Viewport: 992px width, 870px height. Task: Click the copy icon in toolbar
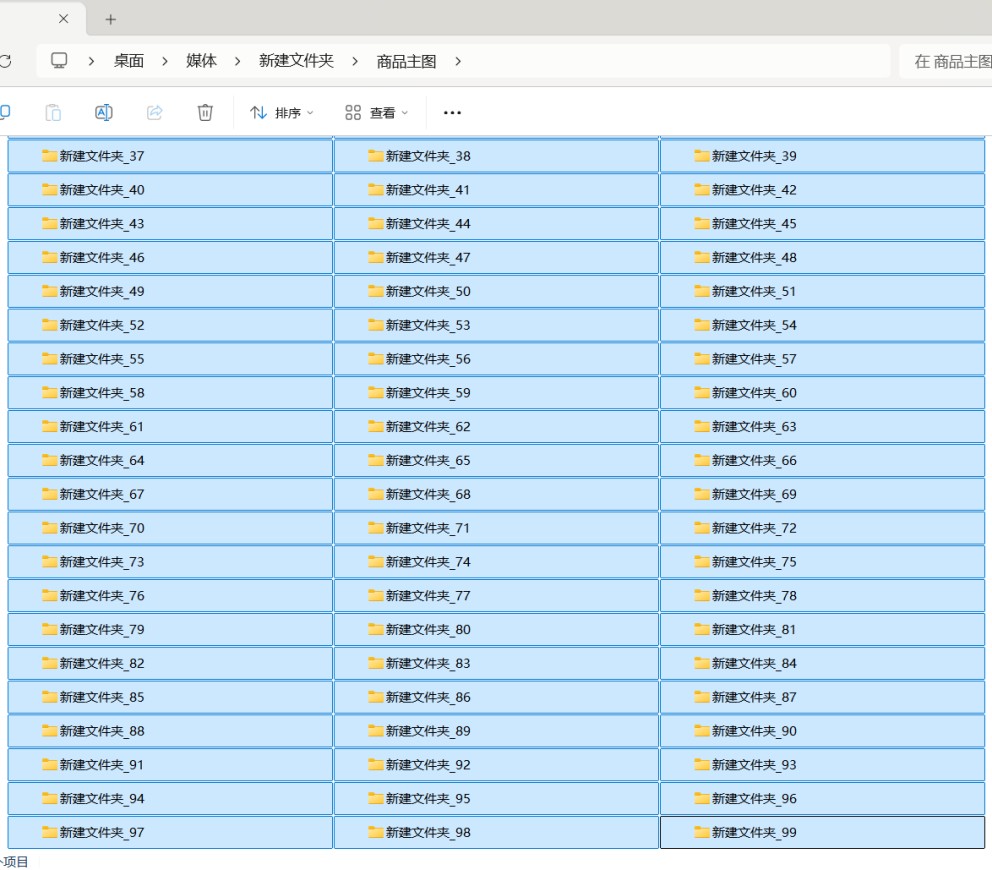pyautogui.click(x=5, y=113)
